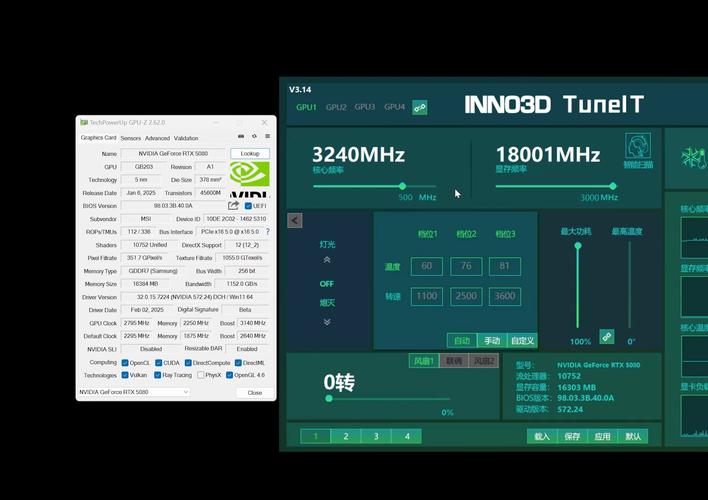Select profile slot 3
Screen dimensions: 708x500
(376, 436)
